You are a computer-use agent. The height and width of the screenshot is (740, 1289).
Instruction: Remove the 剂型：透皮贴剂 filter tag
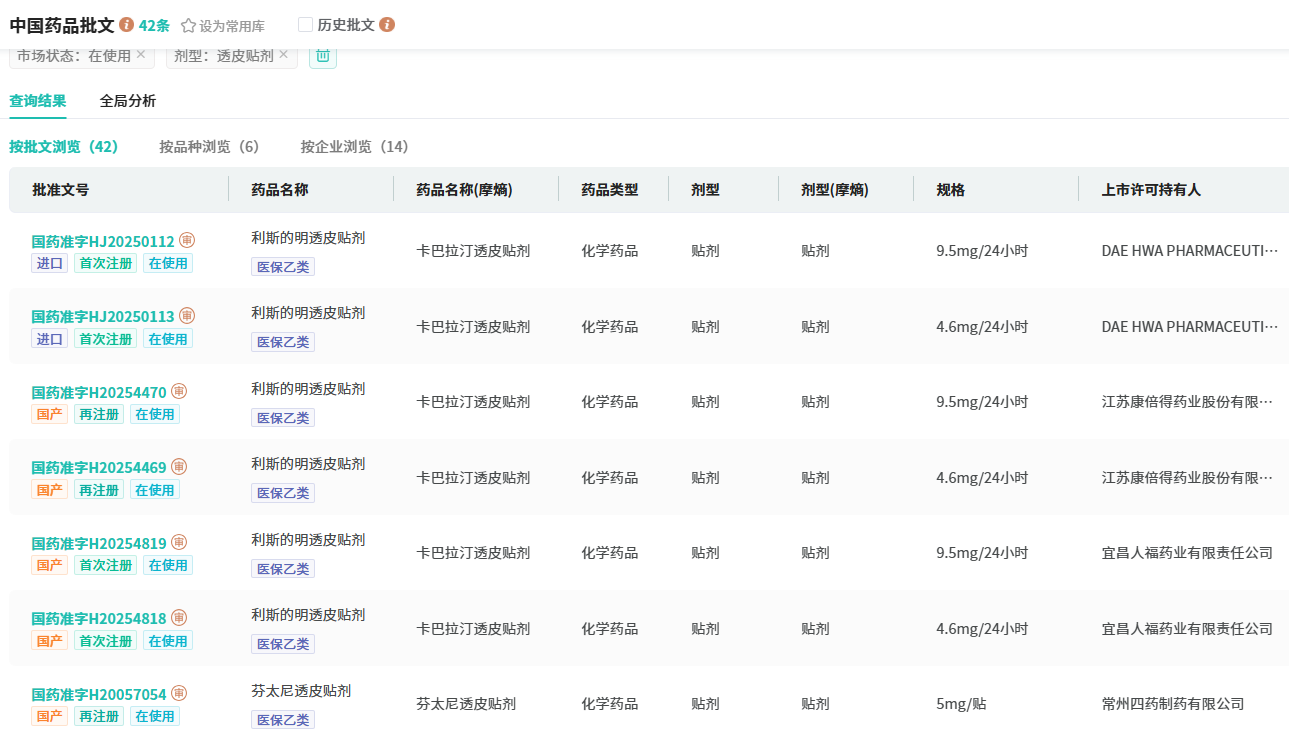pyautogui.click(x=283, y=55)
